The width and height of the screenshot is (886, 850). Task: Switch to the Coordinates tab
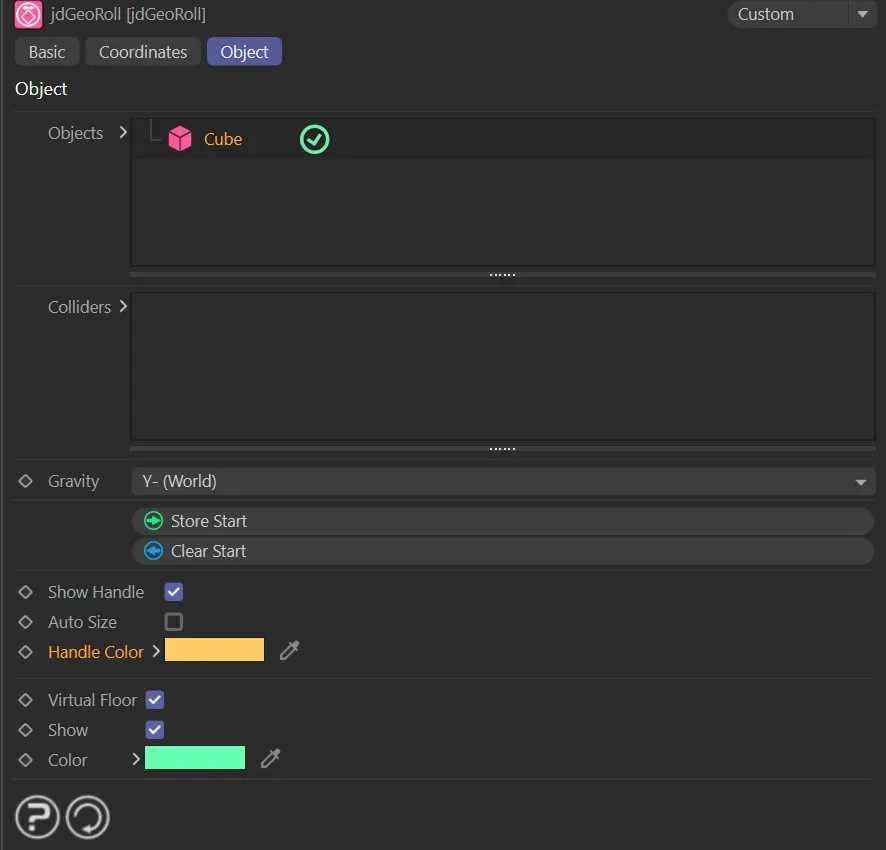[x=143, y=52]
